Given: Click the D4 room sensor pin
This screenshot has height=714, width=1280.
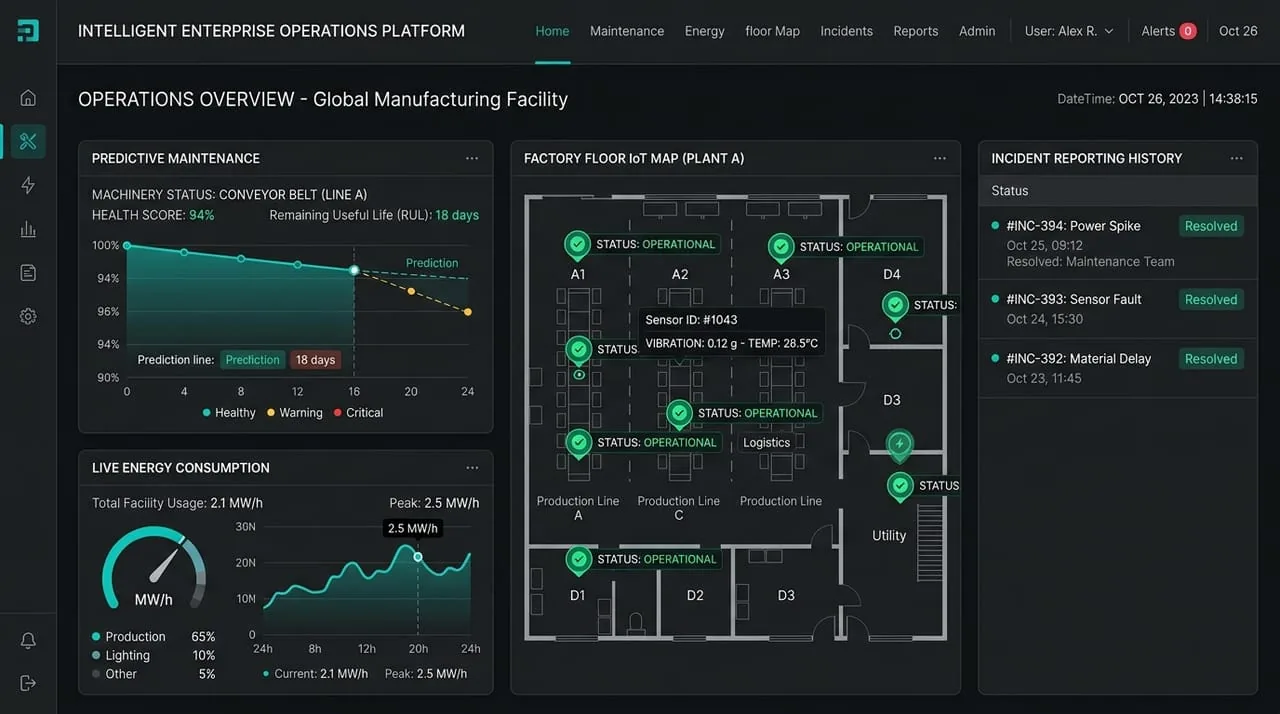Looking at the screenshot, I should pyautogui.click(x=895, y=305).
